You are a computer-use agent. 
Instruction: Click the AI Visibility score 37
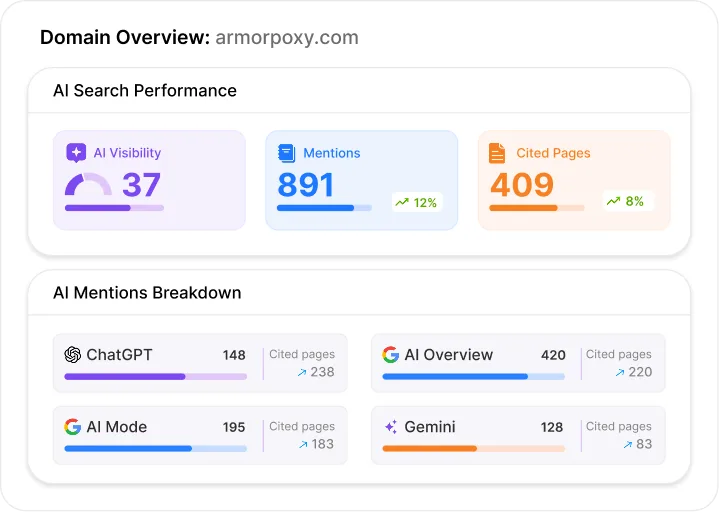(141, 185)
